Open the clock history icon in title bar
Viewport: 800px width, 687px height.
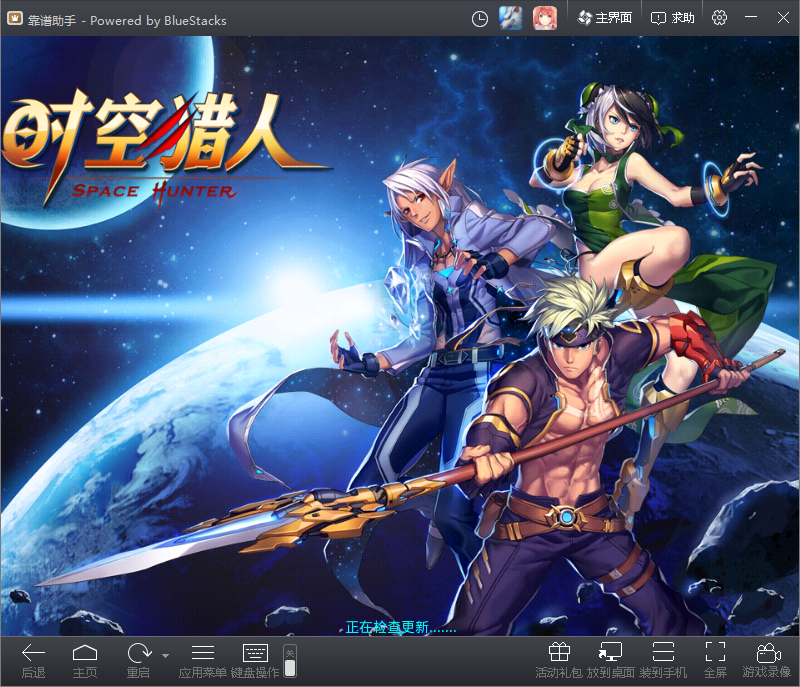pyautogui.click(x=480, y=18)
